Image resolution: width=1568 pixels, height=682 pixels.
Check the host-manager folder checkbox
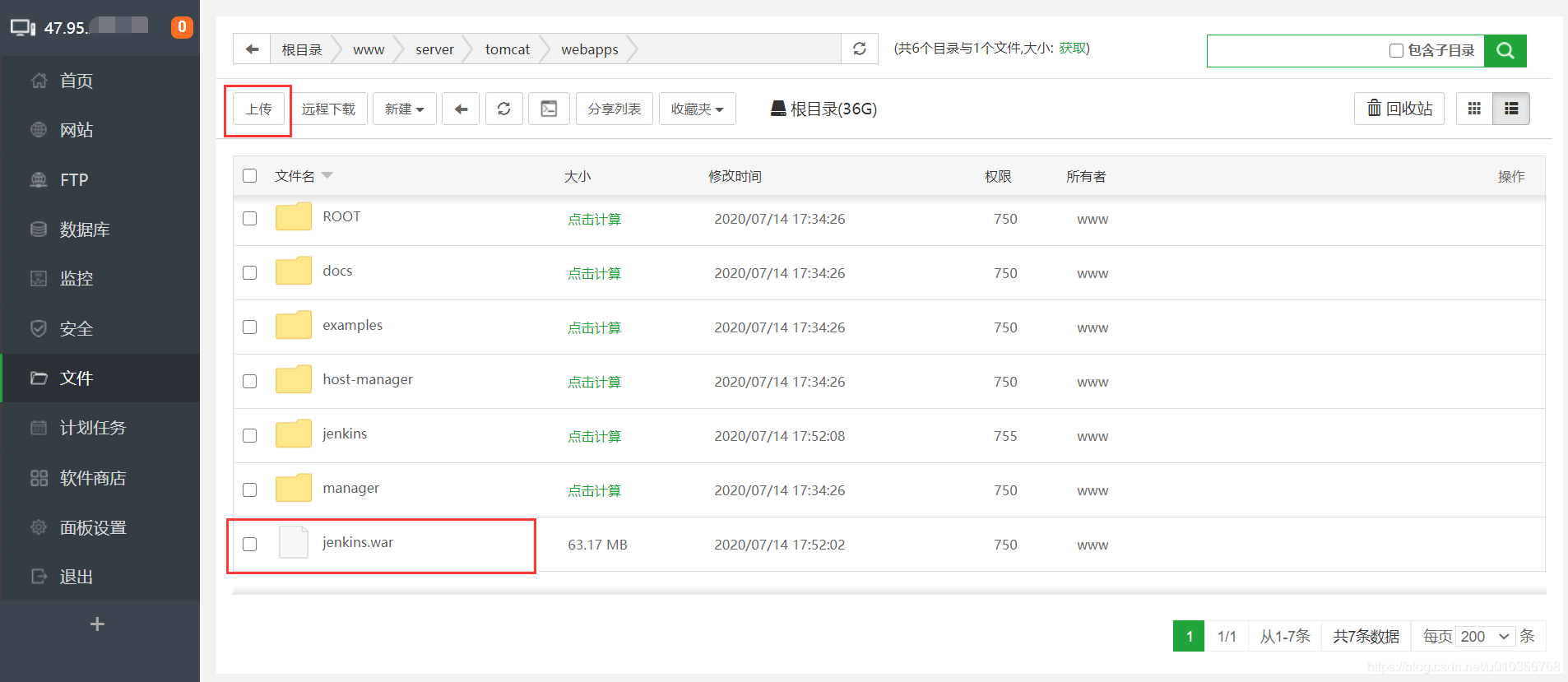(x=250, y=382)
